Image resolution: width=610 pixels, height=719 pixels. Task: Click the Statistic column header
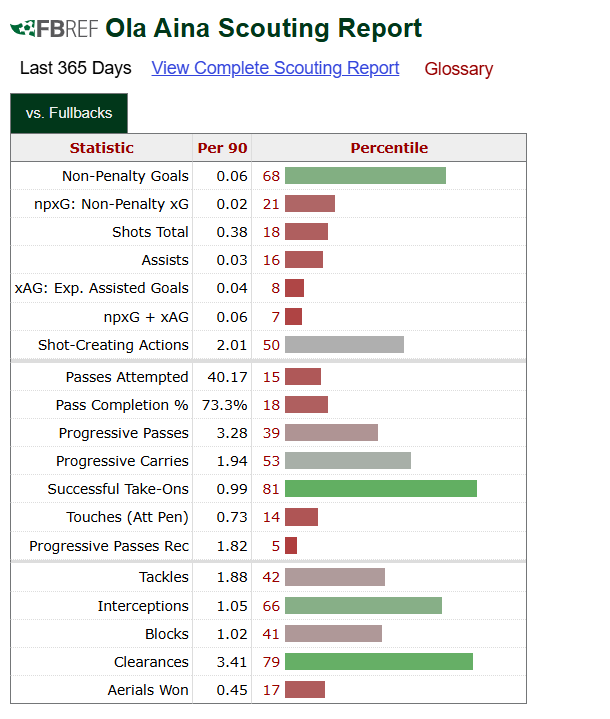101,148
